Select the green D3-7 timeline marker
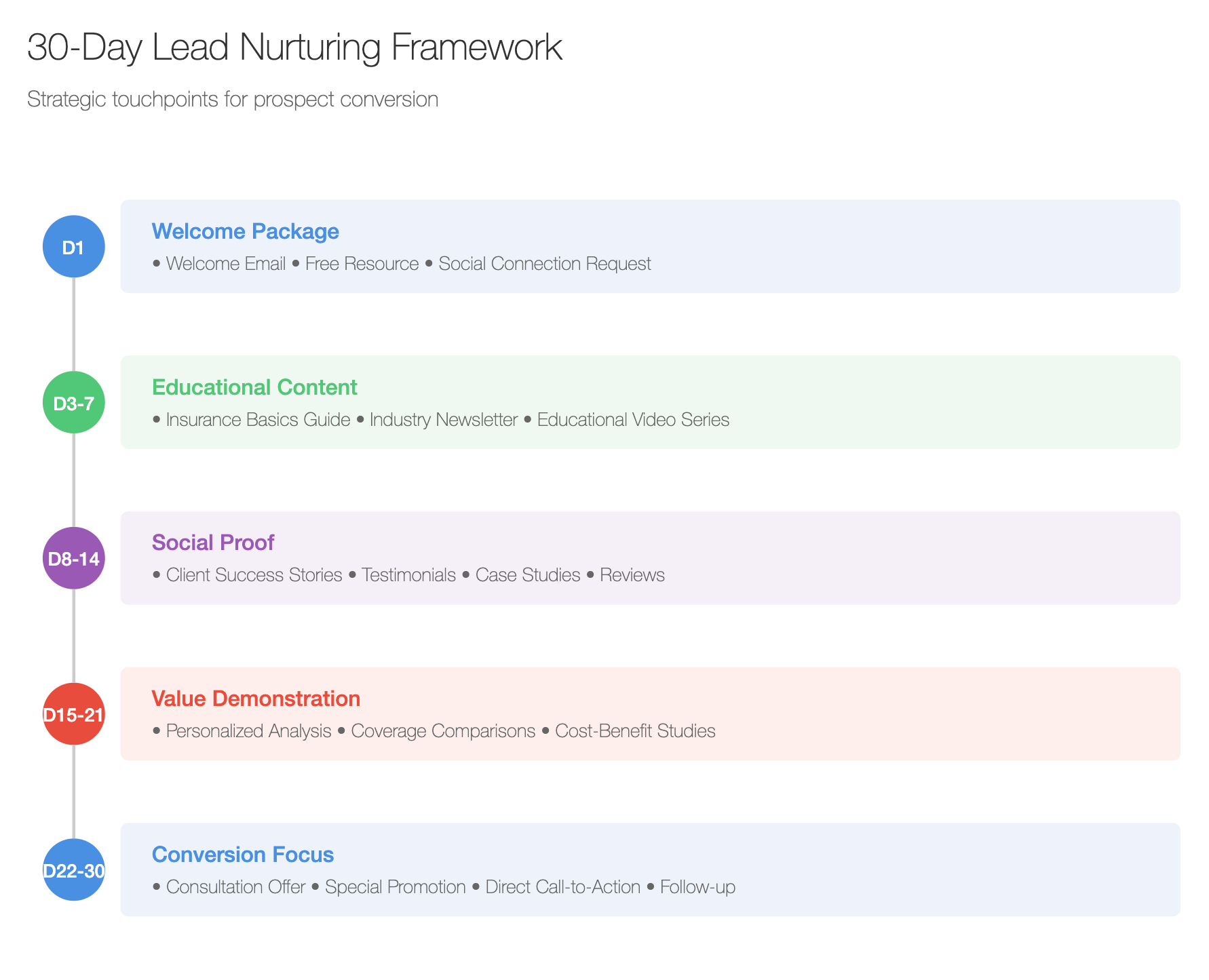 pos(73,402)
